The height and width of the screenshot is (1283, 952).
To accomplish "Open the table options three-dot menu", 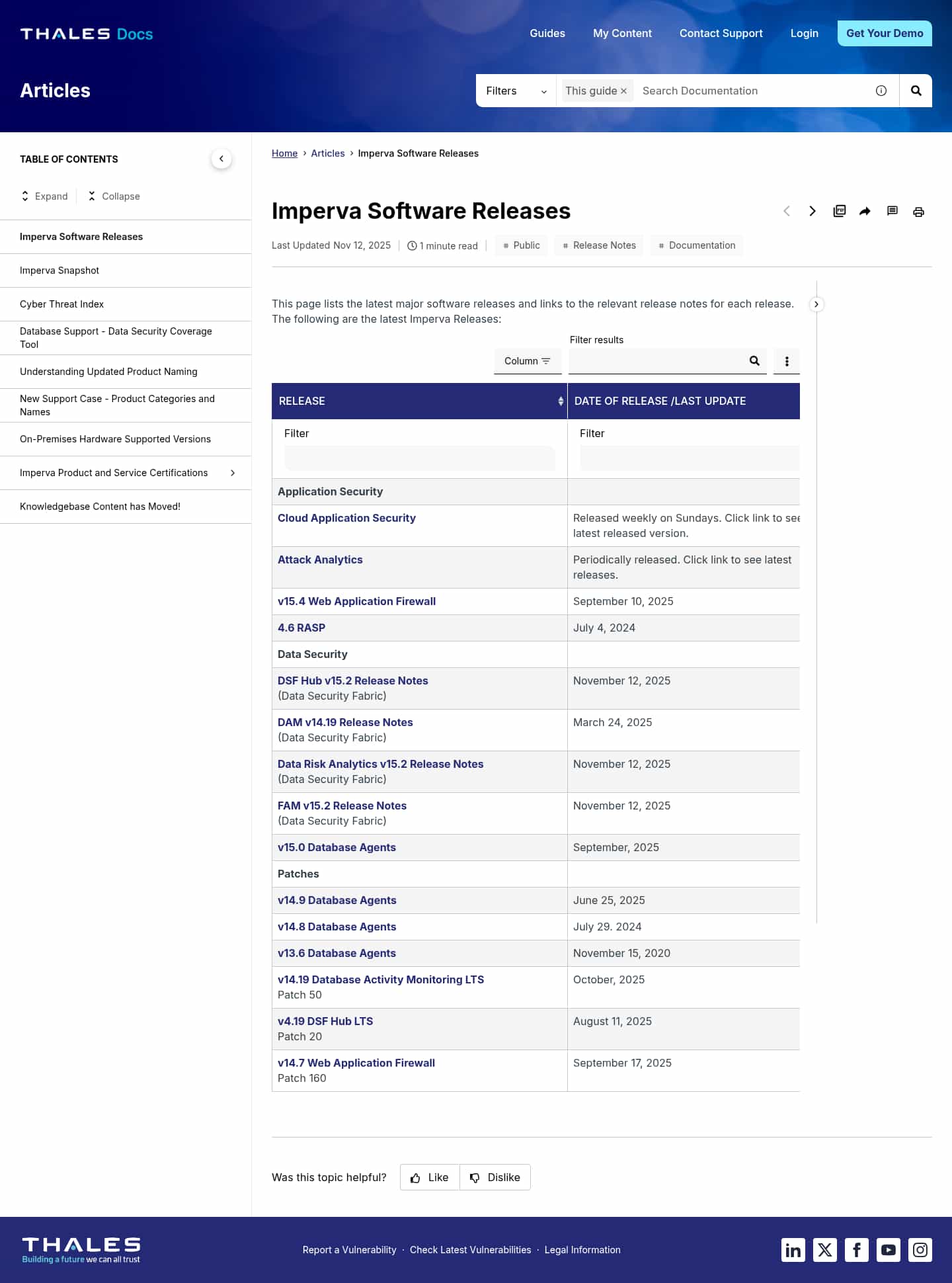I will point(787,361).
